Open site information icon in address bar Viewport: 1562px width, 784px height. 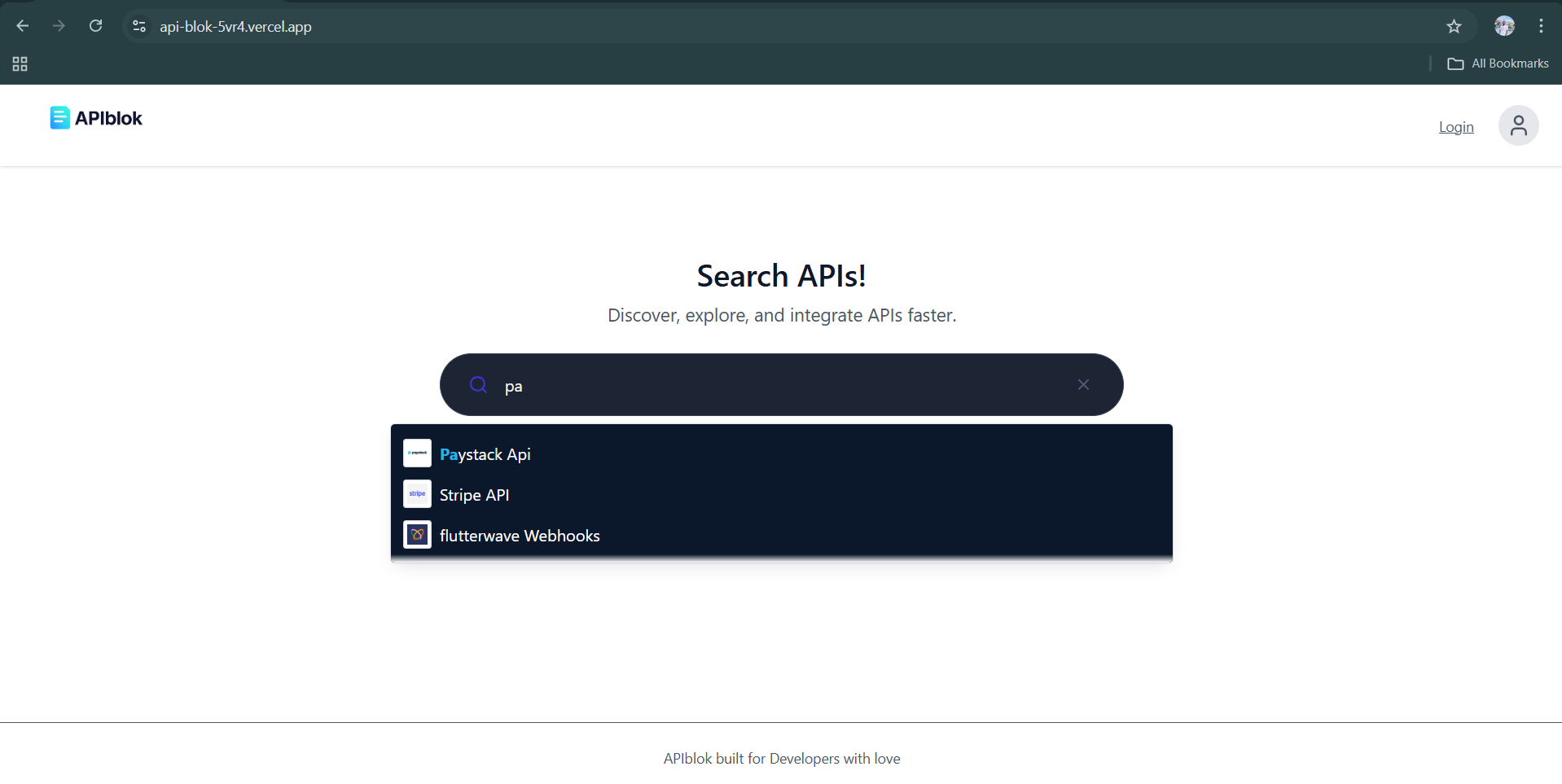click(139, 26)
